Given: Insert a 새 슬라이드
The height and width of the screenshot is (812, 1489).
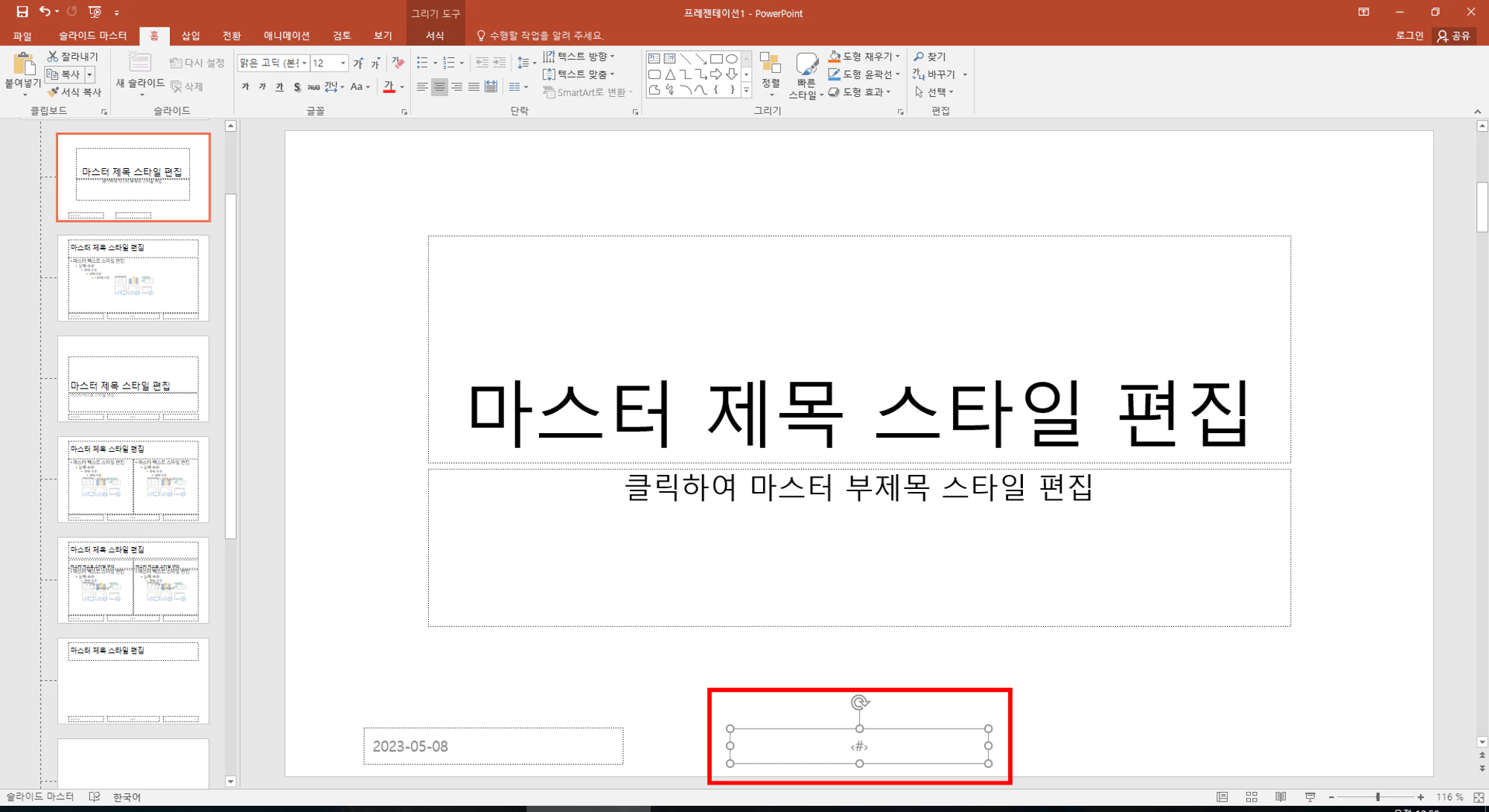Looking at the screenshot, I should click(139, 71).
